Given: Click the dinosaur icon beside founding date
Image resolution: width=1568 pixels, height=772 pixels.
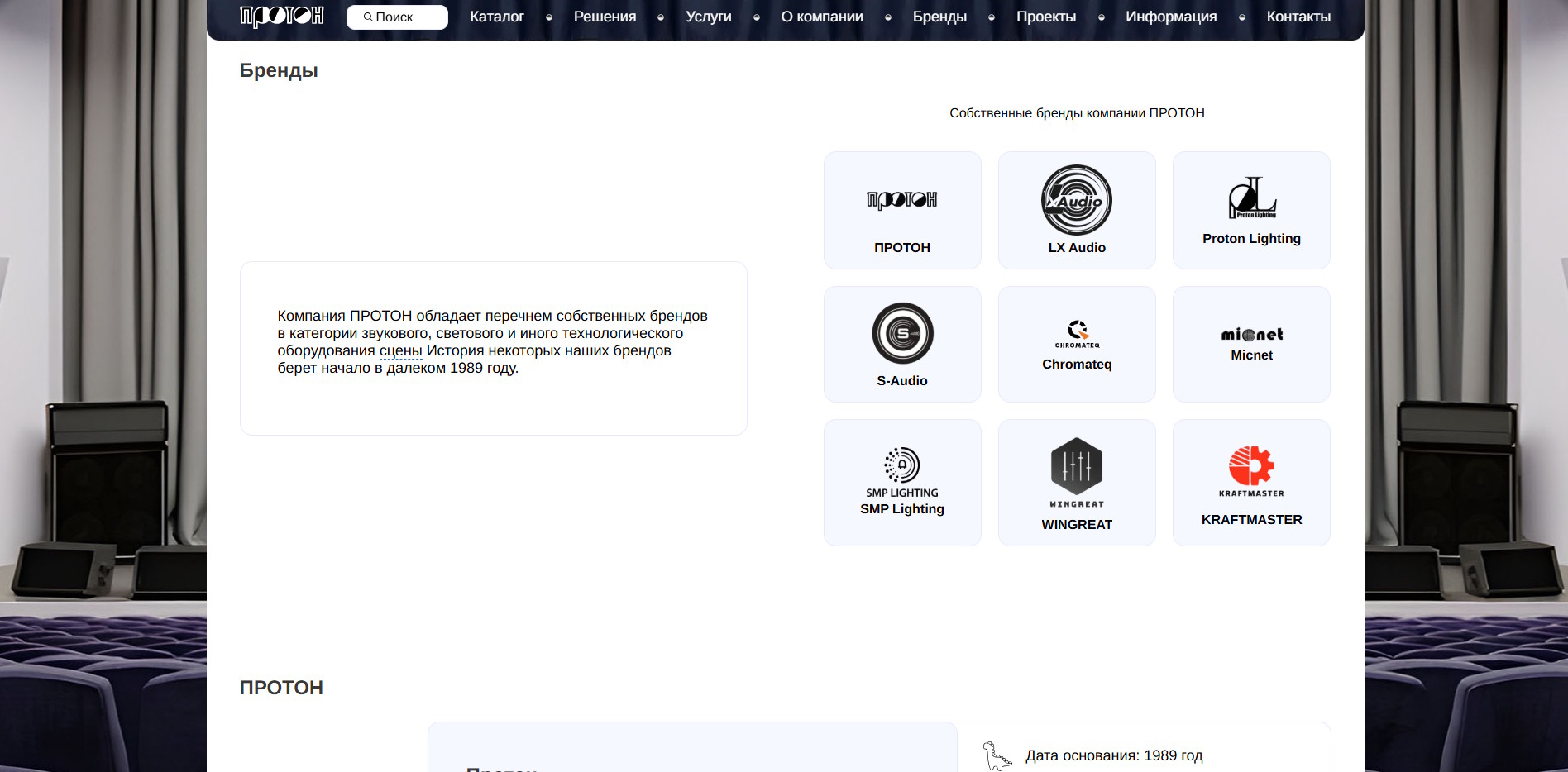Looking at the screenshot, I should pos(997,755).
